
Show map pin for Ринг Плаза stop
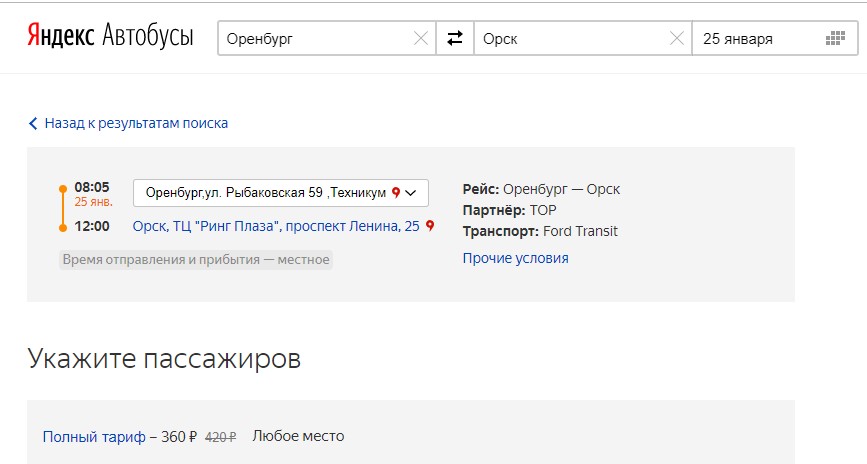[430, 226]
